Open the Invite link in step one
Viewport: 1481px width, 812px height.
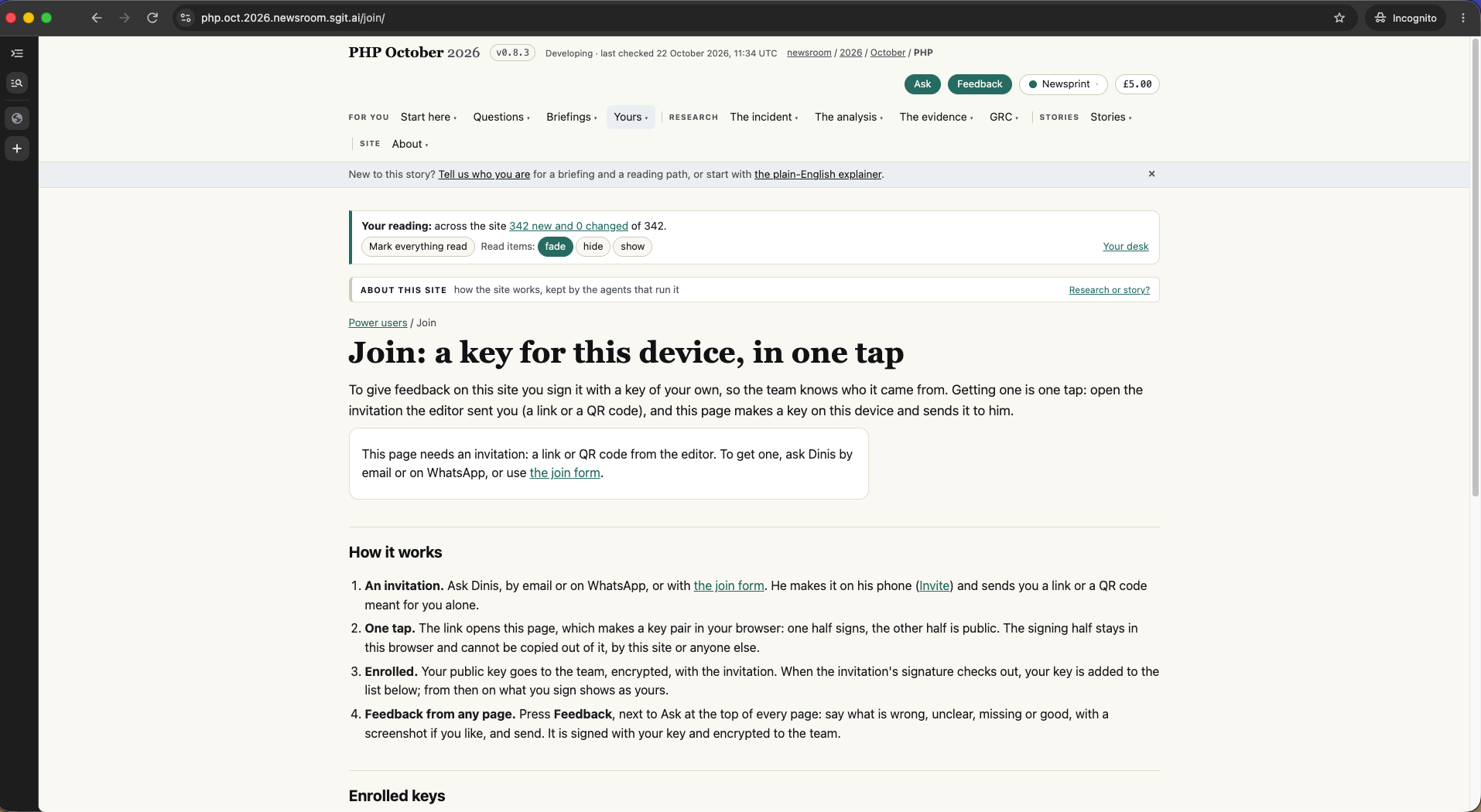(x=935, y=585)
